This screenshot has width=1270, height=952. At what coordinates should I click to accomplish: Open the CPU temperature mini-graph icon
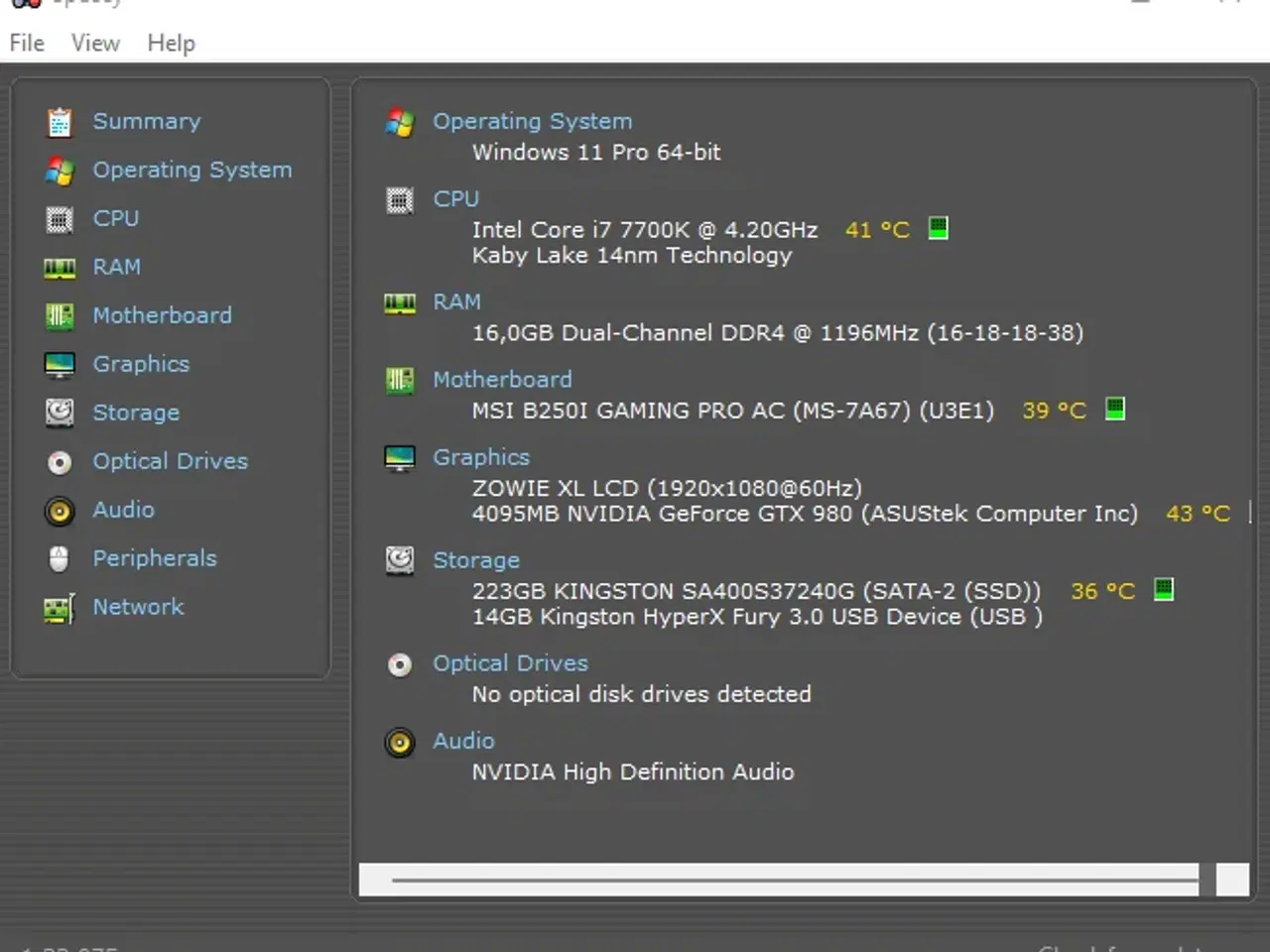[x=938, y=228]
